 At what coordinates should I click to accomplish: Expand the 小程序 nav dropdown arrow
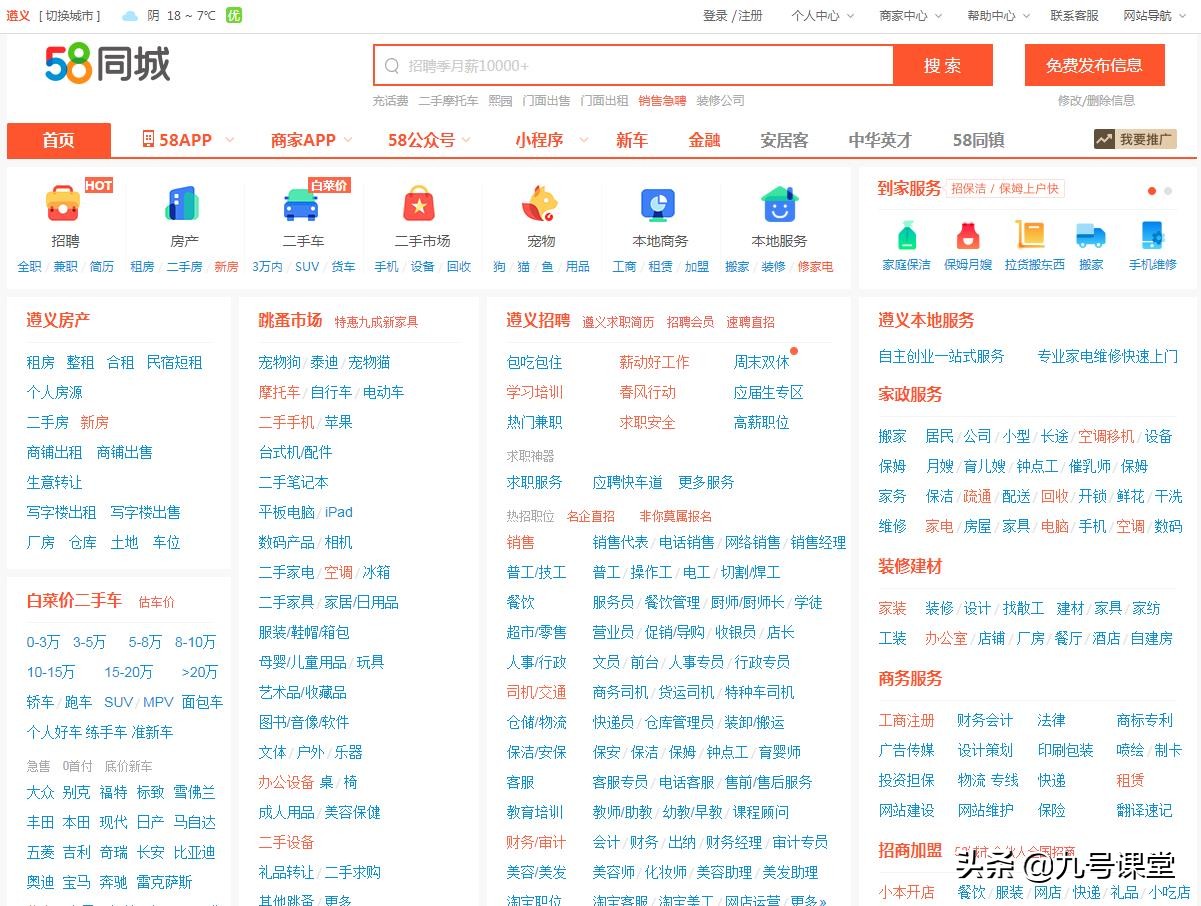tap(584, 140)
